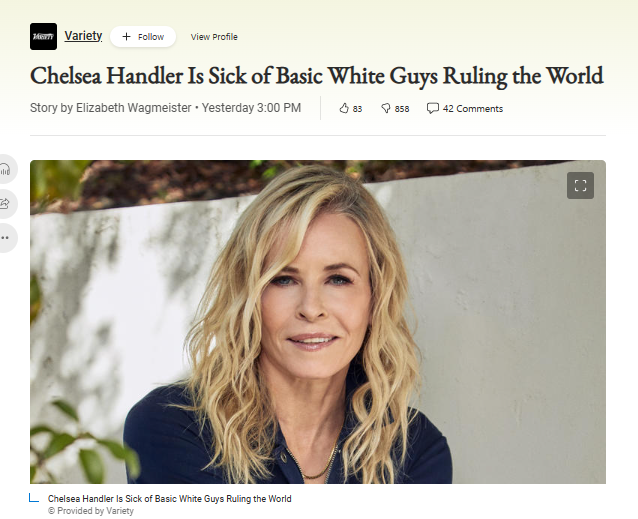The width and height of the screenshot is (638, 519).
Task: Click the 858 dislikes count
Action: pos(402,109)
